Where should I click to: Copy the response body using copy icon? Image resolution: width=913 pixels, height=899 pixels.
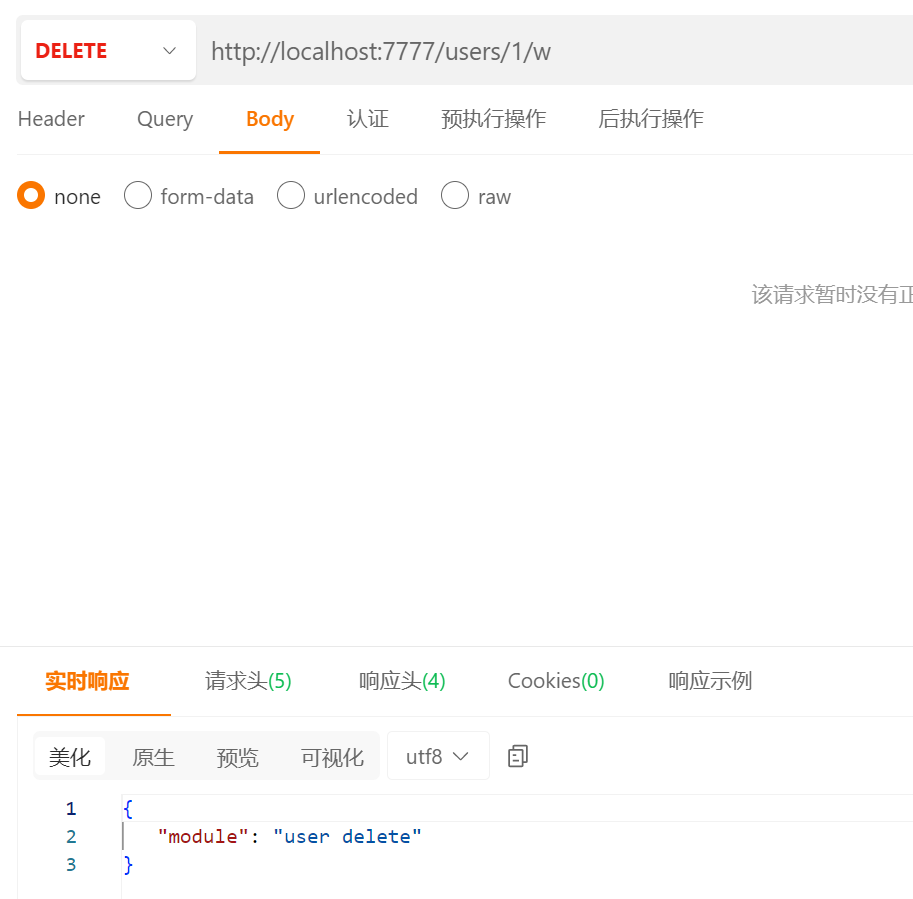[517, 756]
